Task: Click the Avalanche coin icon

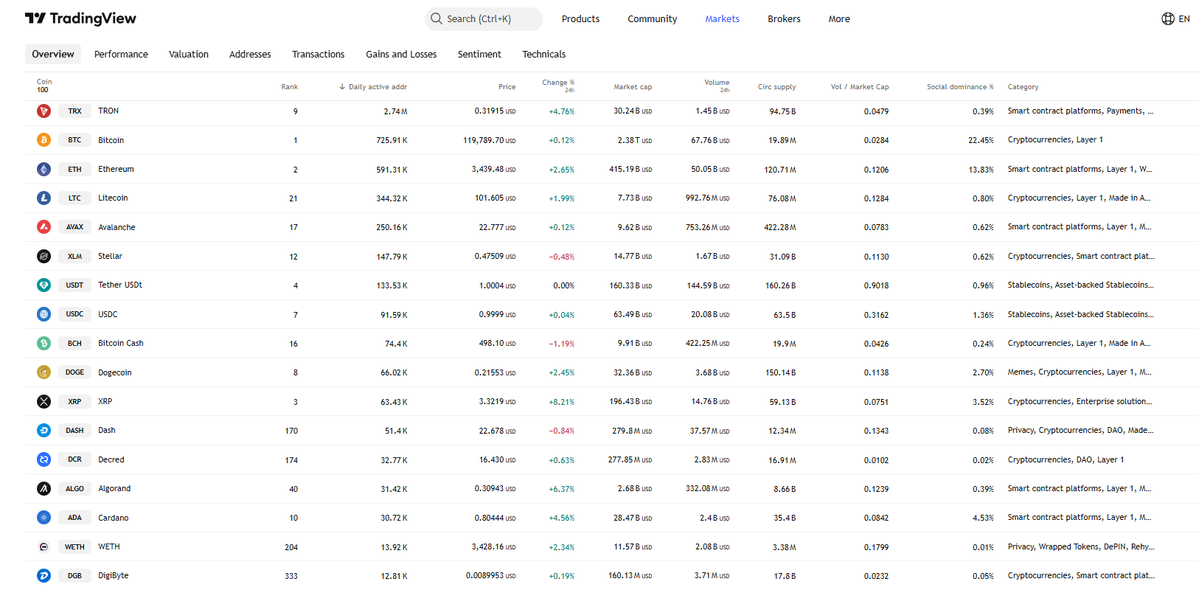Action: (x=44, y=227)
